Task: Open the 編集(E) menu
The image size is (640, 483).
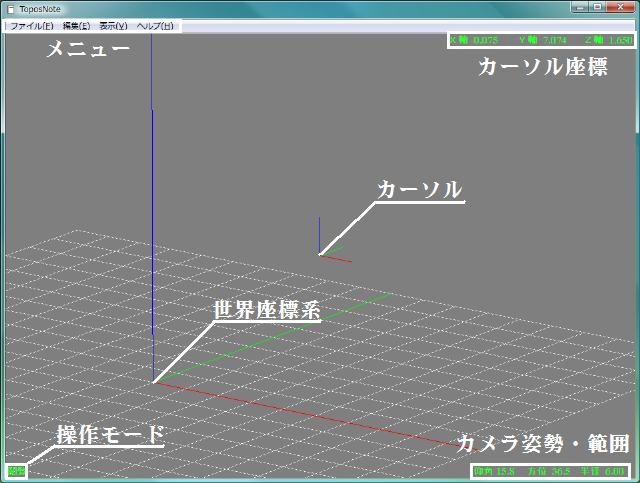Action: pos(76,26)
